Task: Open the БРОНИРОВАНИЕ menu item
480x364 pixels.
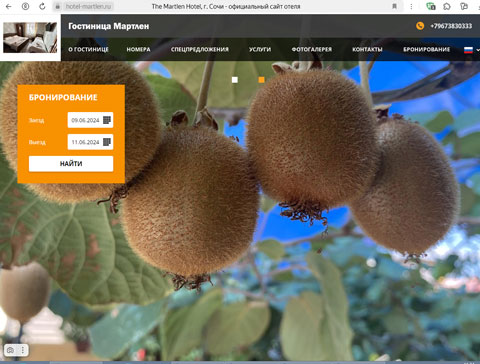Action: coord(427,49)
